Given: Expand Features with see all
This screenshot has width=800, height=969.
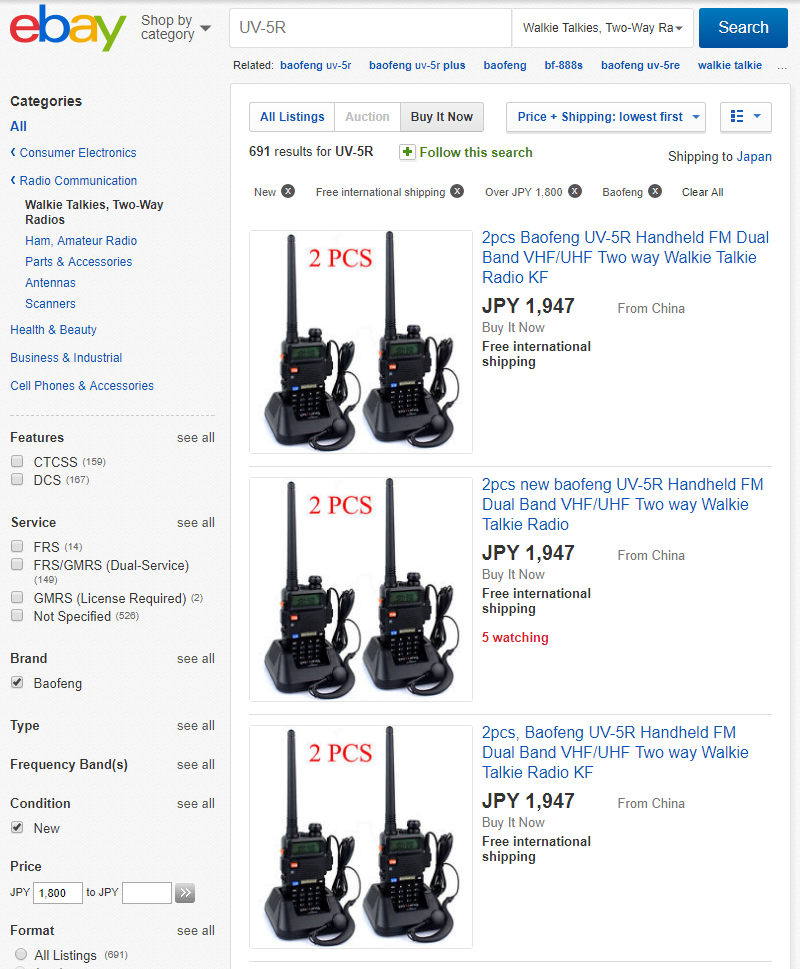Looking at the screenshot, I should [196, 438].
